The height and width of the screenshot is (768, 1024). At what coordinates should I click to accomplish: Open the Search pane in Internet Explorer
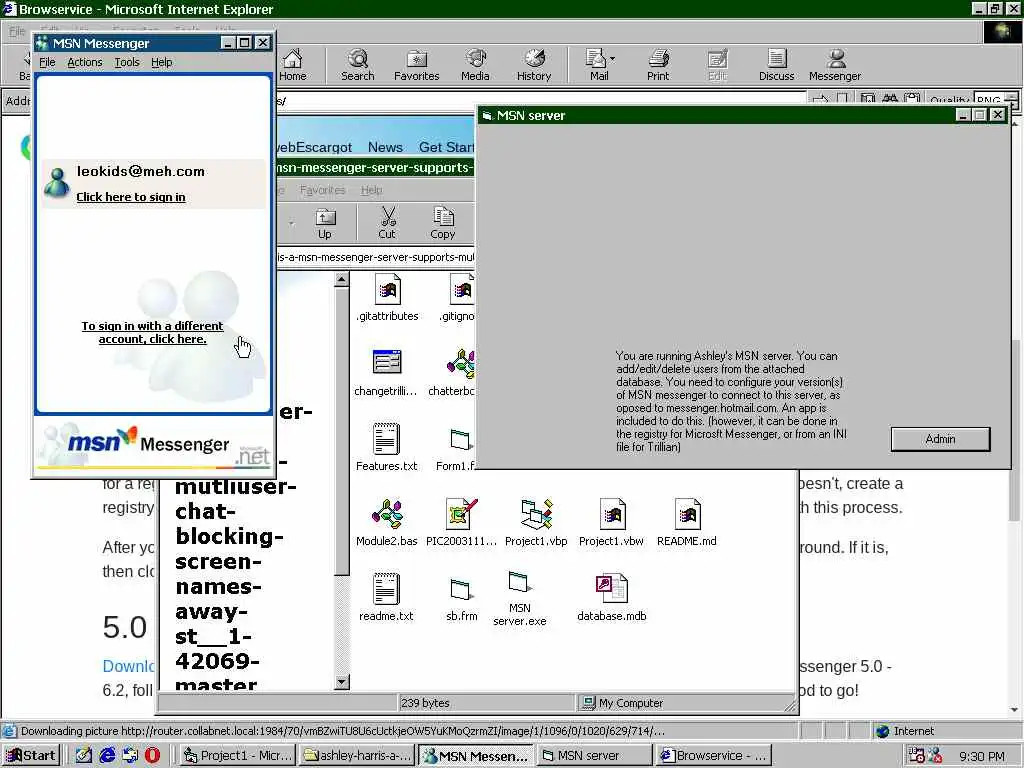tap(358, 65)
